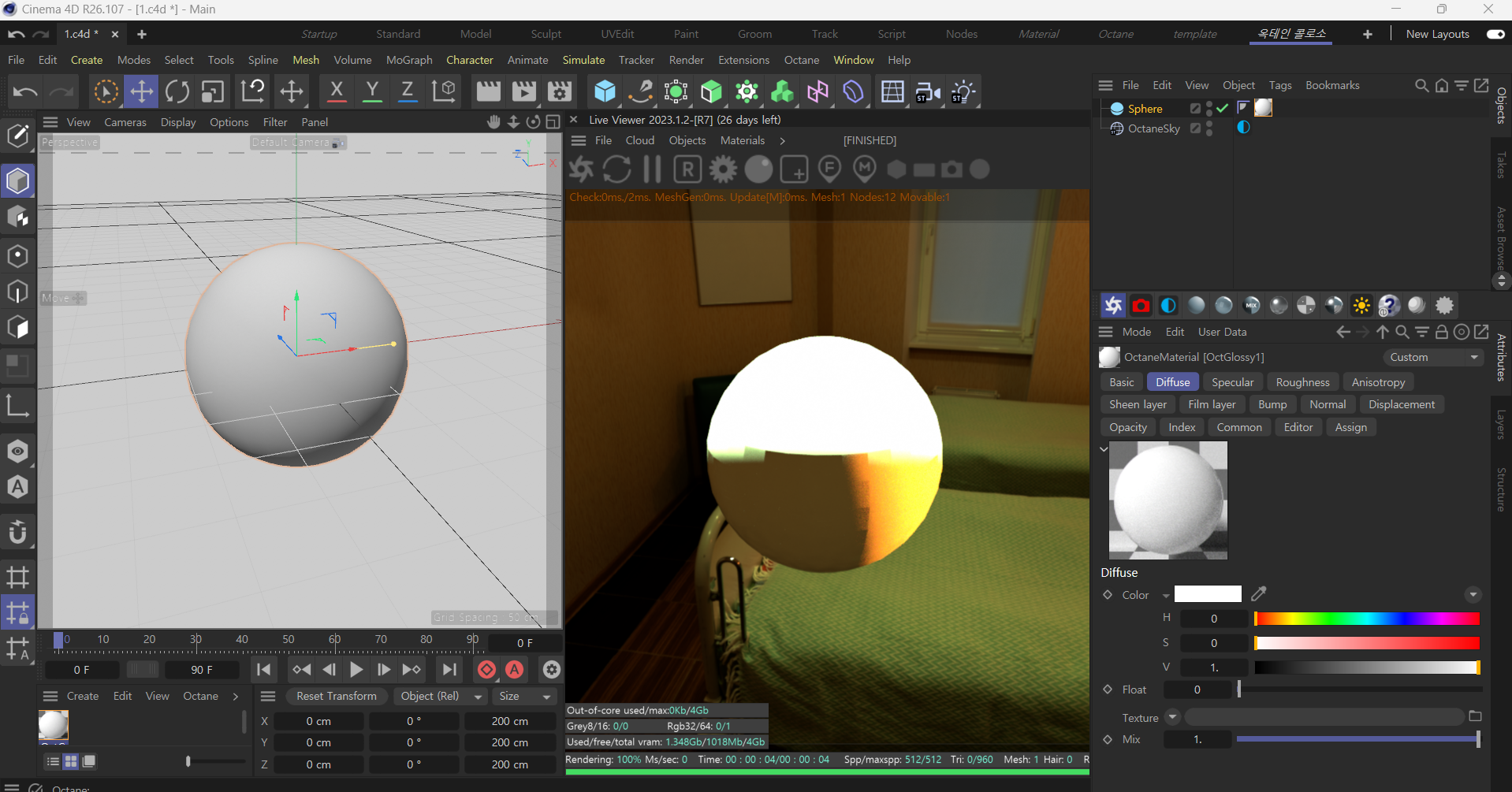The width and height of the screenshot is (1512, 792).
Task: Open MoGraph menu
Action: (x=409, y=60)
